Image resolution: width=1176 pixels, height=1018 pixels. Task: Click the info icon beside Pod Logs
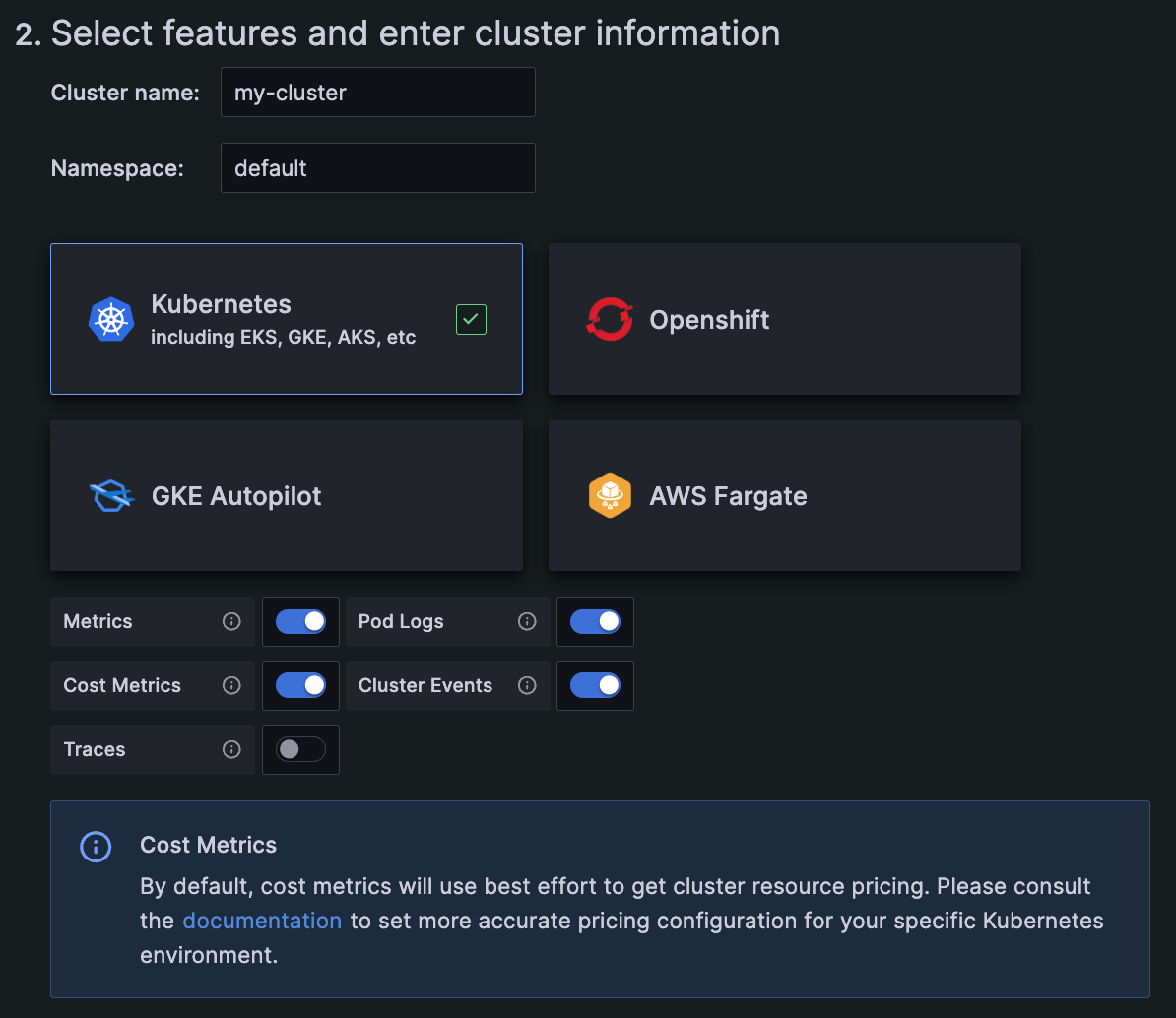coord(527,621)
